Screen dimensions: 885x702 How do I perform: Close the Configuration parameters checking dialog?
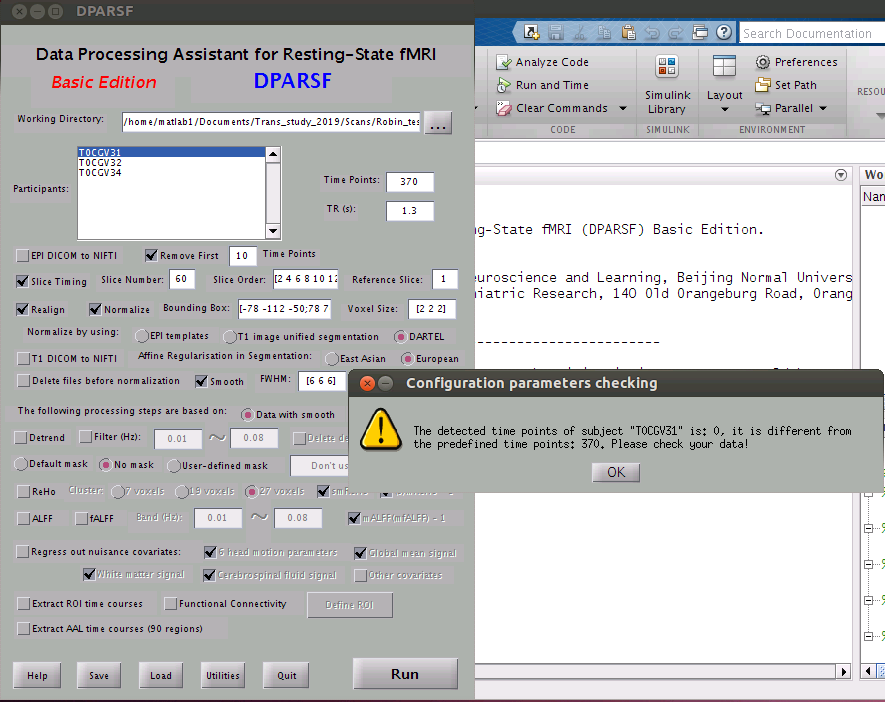click(x=367, y=384)
